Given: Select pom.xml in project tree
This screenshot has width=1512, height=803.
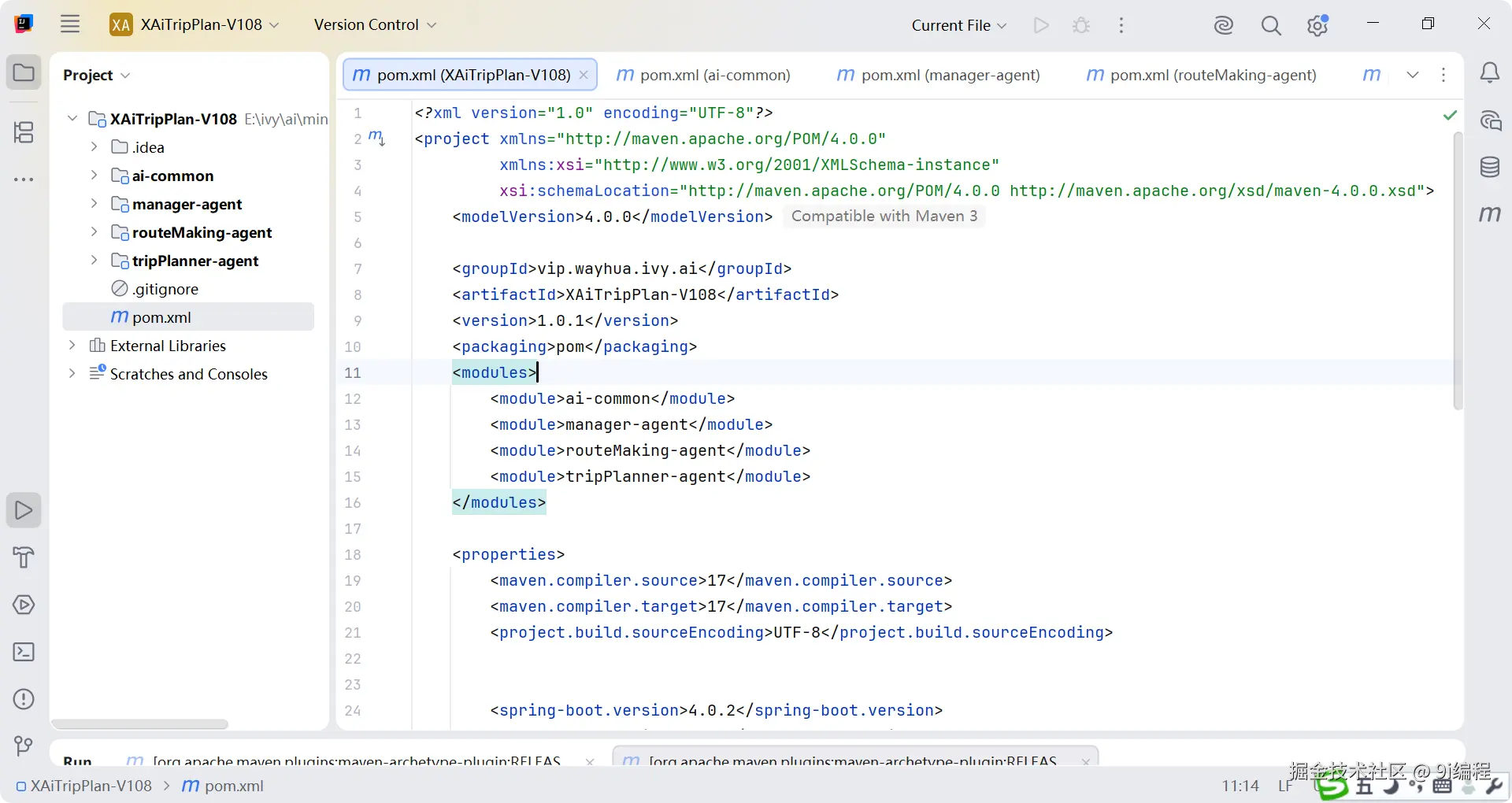Looking at the screenshot, I should 188,317.
